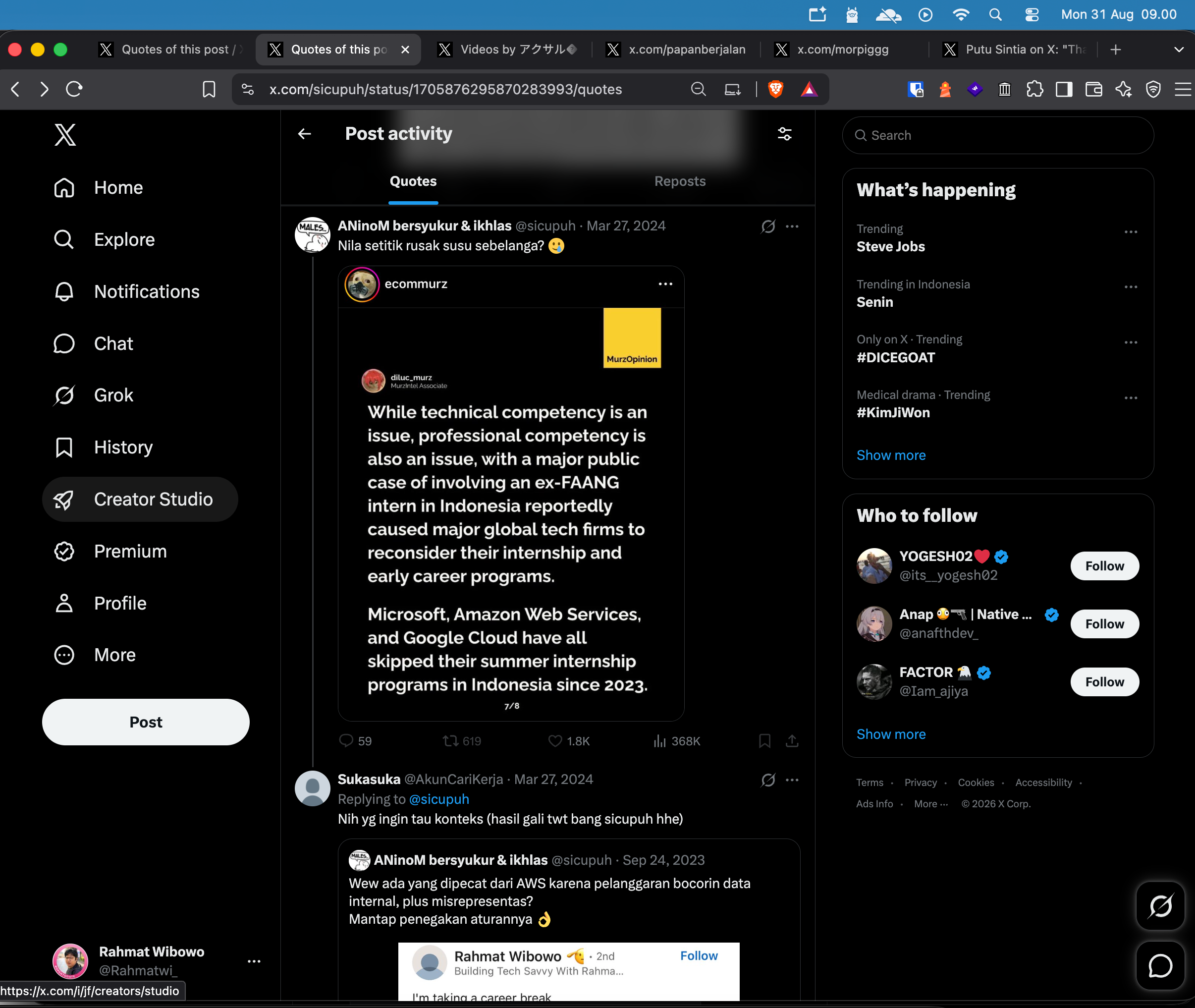Open more options on Sukasuka's reply
Viewport: 1195px width, 1008px height.
pyautogui.click(x=792, y=780)
